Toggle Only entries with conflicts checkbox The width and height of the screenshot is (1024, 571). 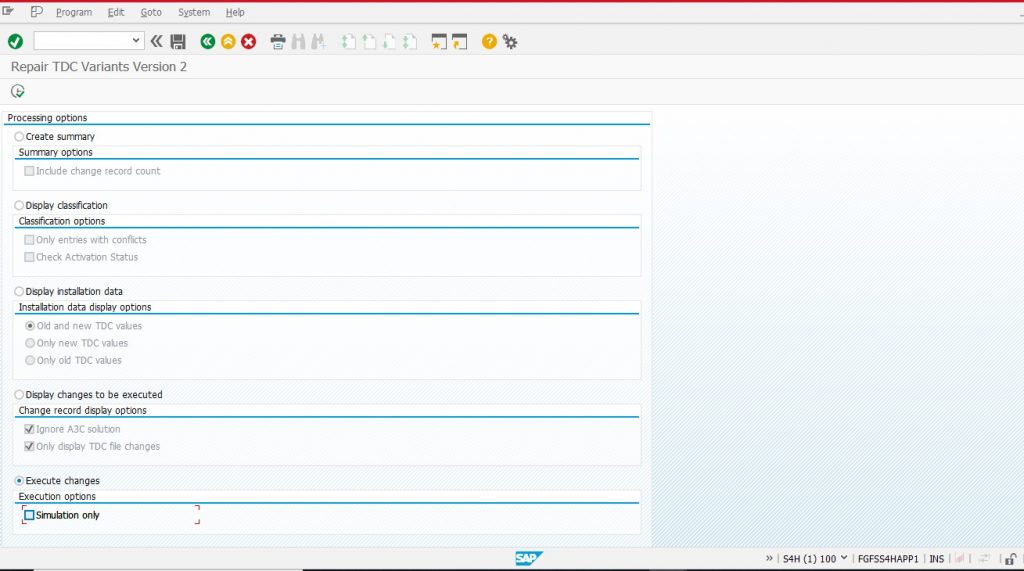29,240
